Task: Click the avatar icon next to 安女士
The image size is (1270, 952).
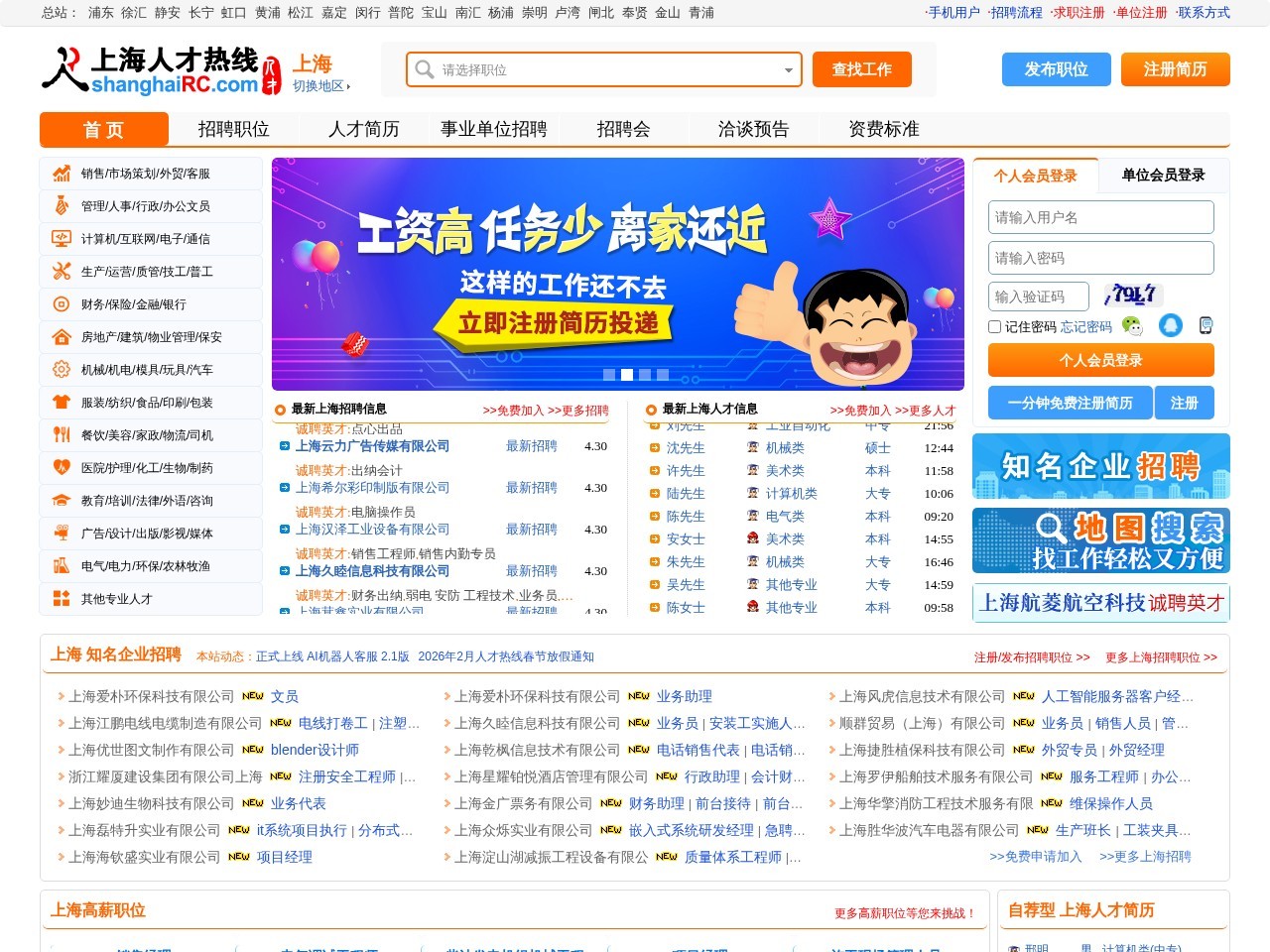Action: pyautogui.click(x=753, y=539)
